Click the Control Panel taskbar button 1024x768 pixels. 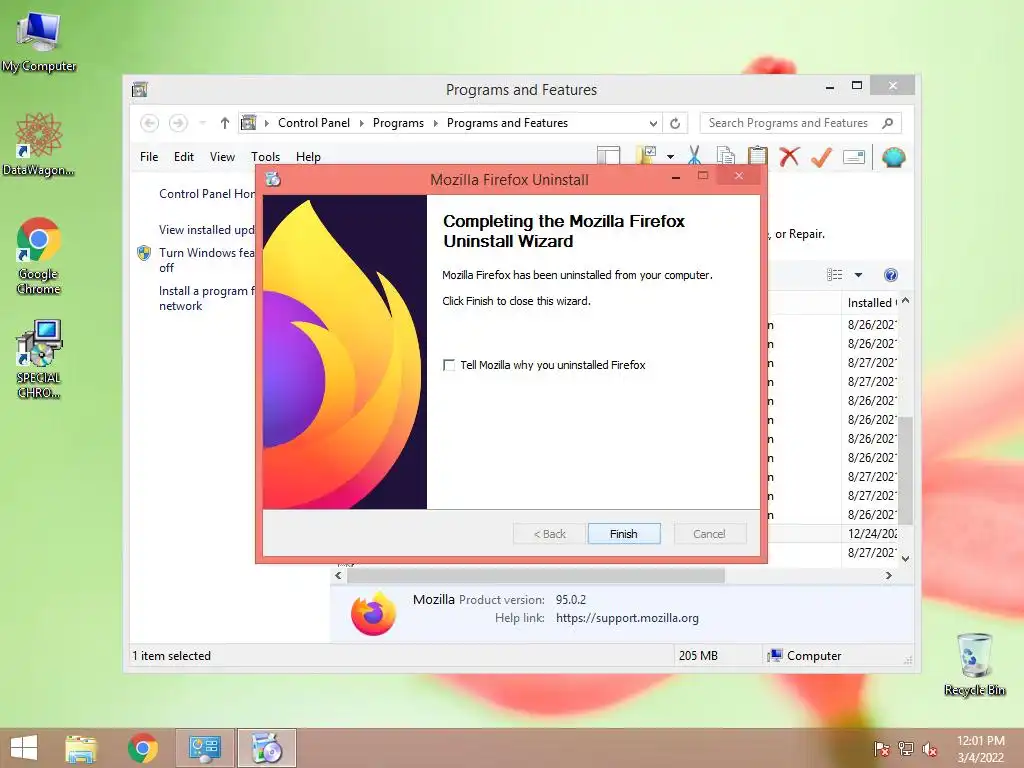(204, 748)
